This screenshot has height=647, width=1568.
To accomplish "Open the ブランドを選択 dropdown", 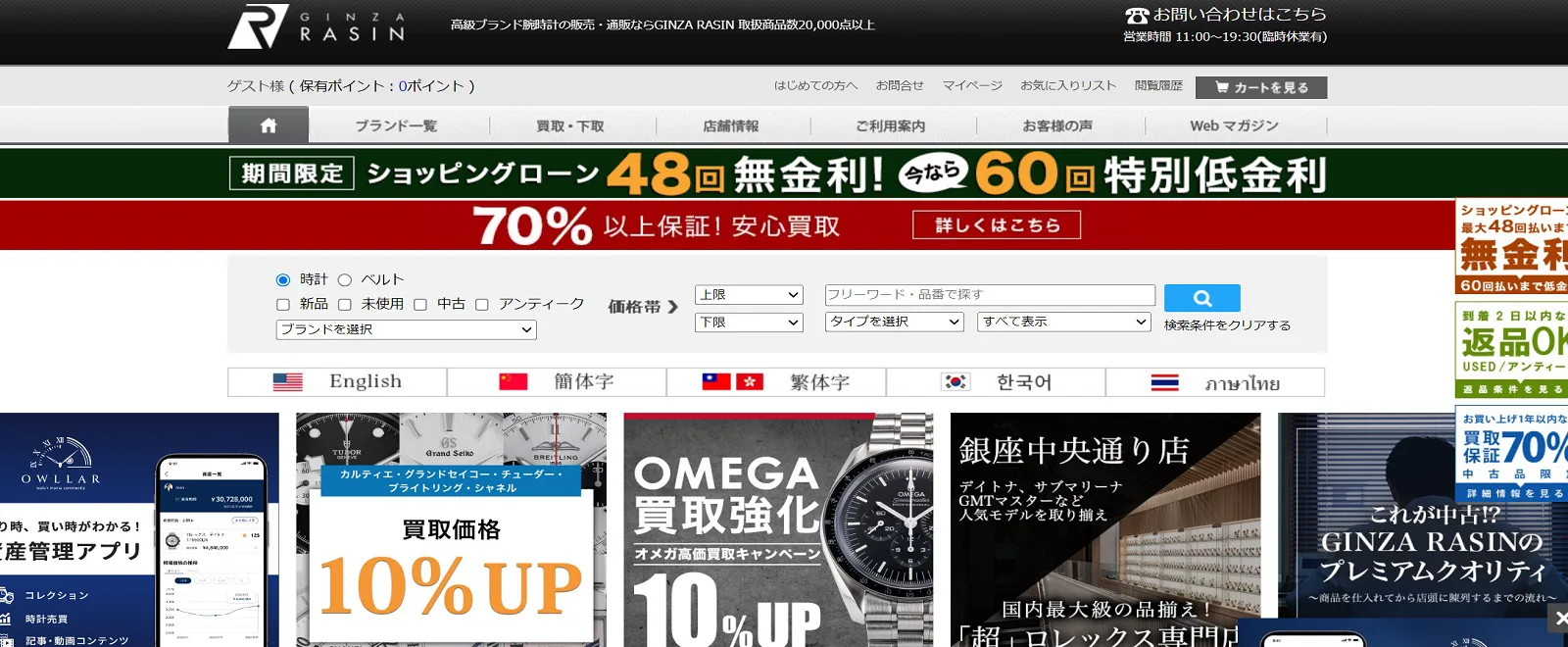I will pos(406,330).
